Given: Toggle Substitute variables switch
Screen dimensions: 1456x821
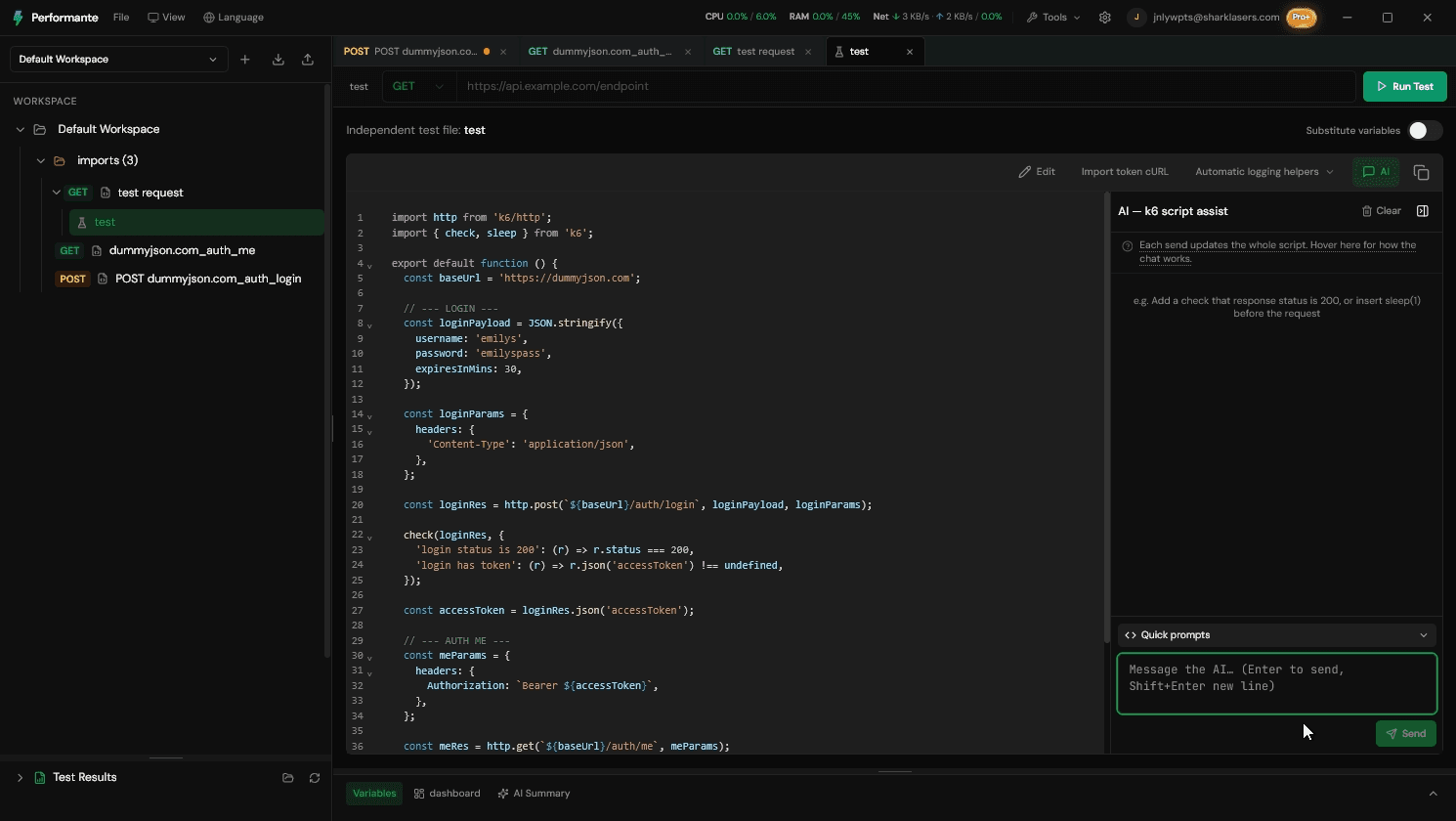Looking at the screenshot, I should pyautogui.click(x=1425, y=131).
